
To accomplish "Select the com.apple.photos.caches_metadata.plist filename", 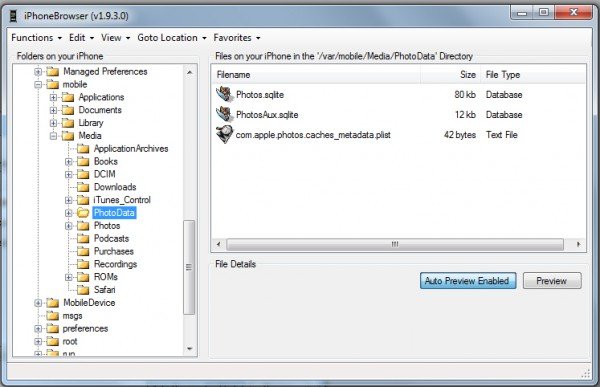I will click(313, 134).
